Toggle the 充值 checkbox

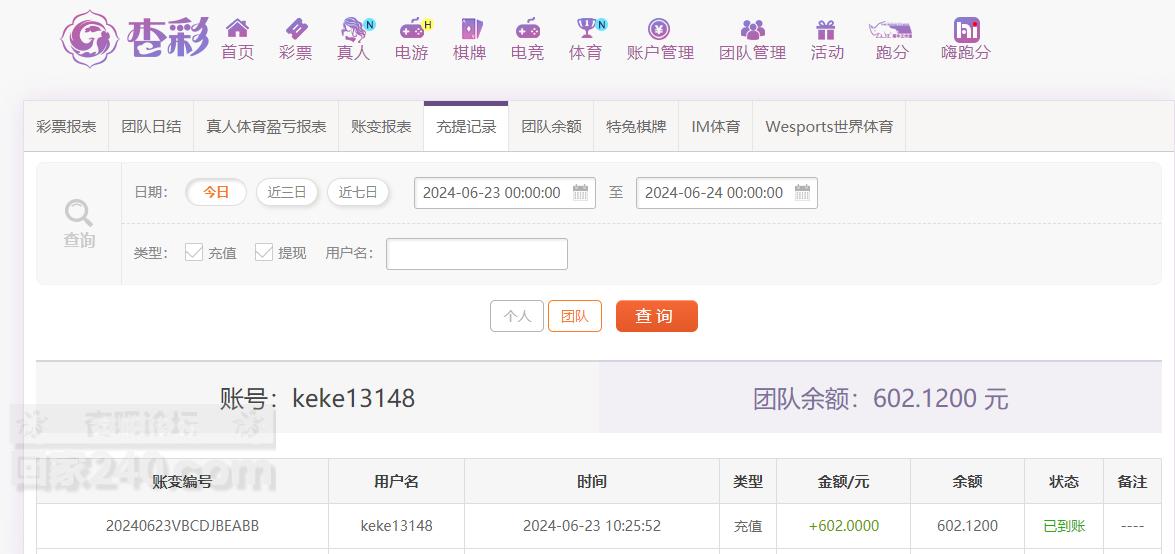pos(194,252)
